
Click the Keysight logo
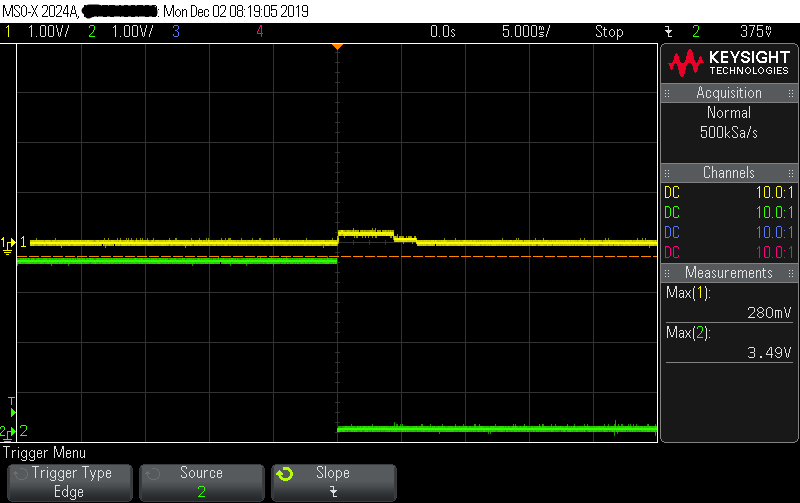click(729, 63)
